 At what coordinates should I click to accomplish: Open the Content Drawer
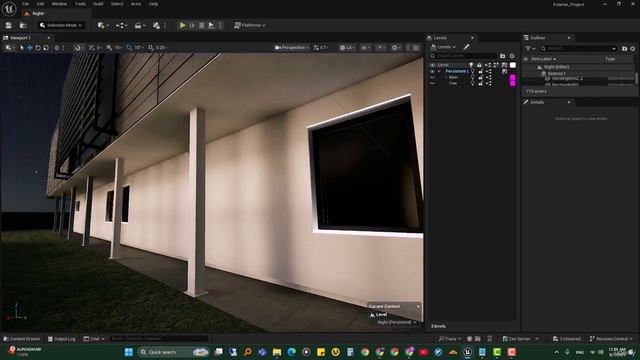(22, 339)
